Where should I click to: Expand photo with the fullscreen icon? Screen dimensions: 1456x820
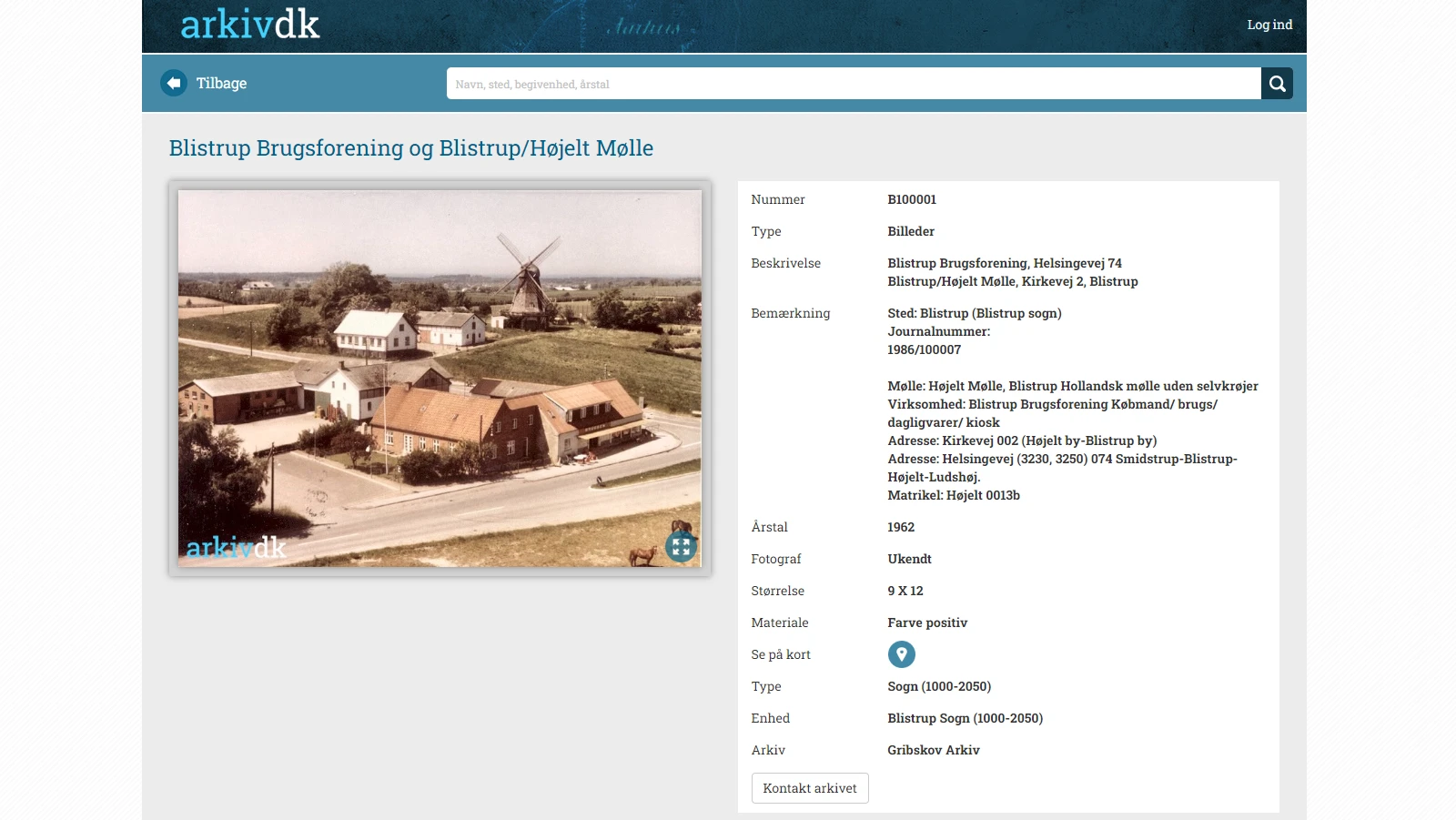coord(681,547)
